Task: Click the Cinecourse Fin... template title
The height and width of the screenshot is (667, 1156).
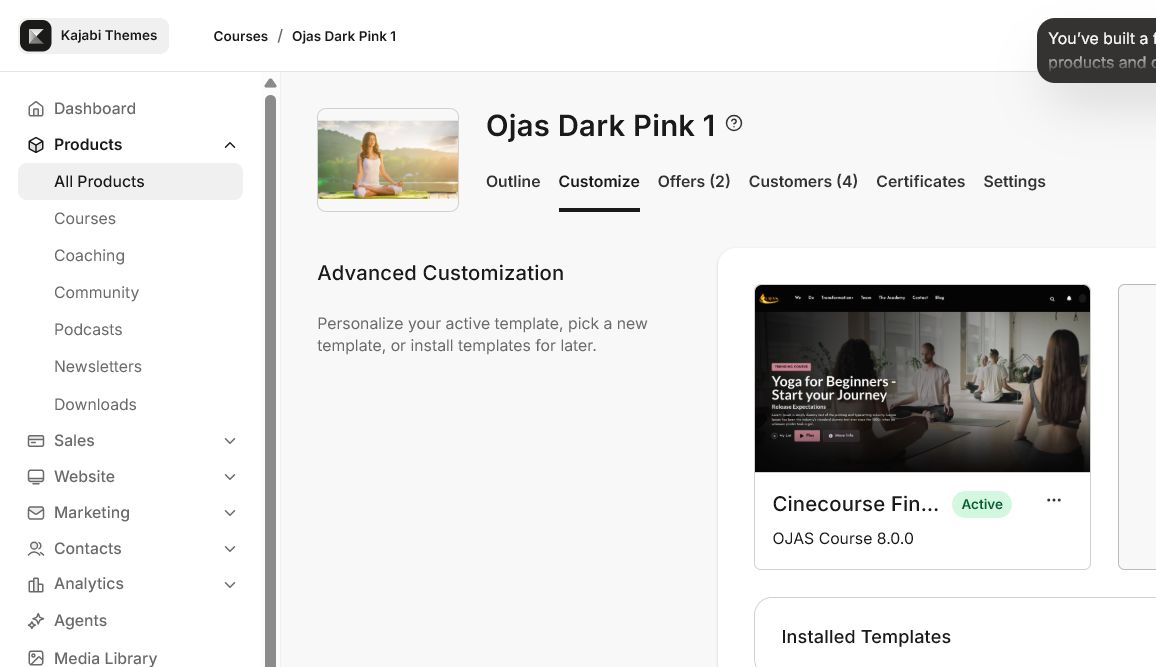Action: (855, 504)
